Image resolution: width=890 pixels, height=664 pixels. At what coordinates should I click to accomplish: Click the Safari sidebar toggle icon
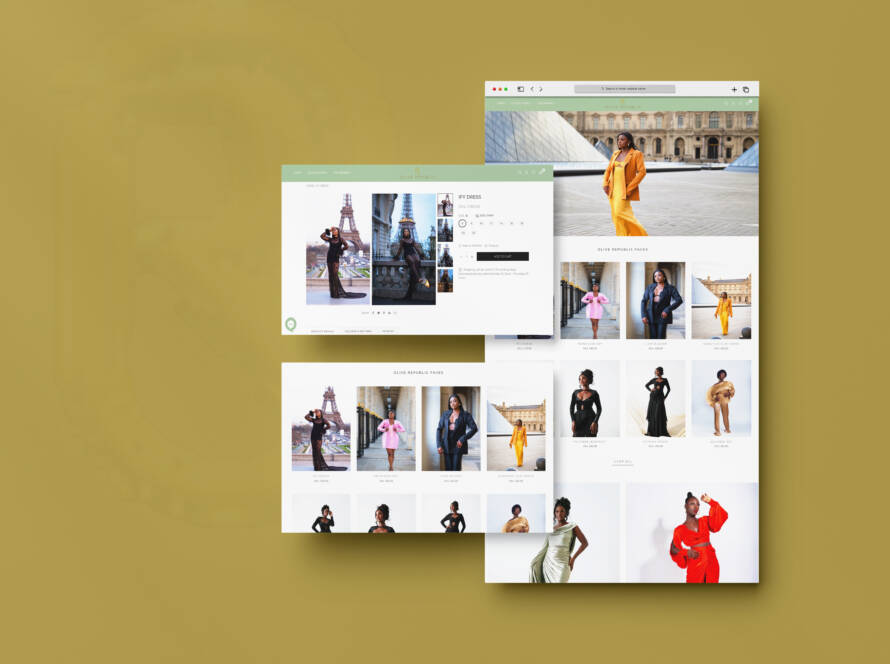pos(520,89)
